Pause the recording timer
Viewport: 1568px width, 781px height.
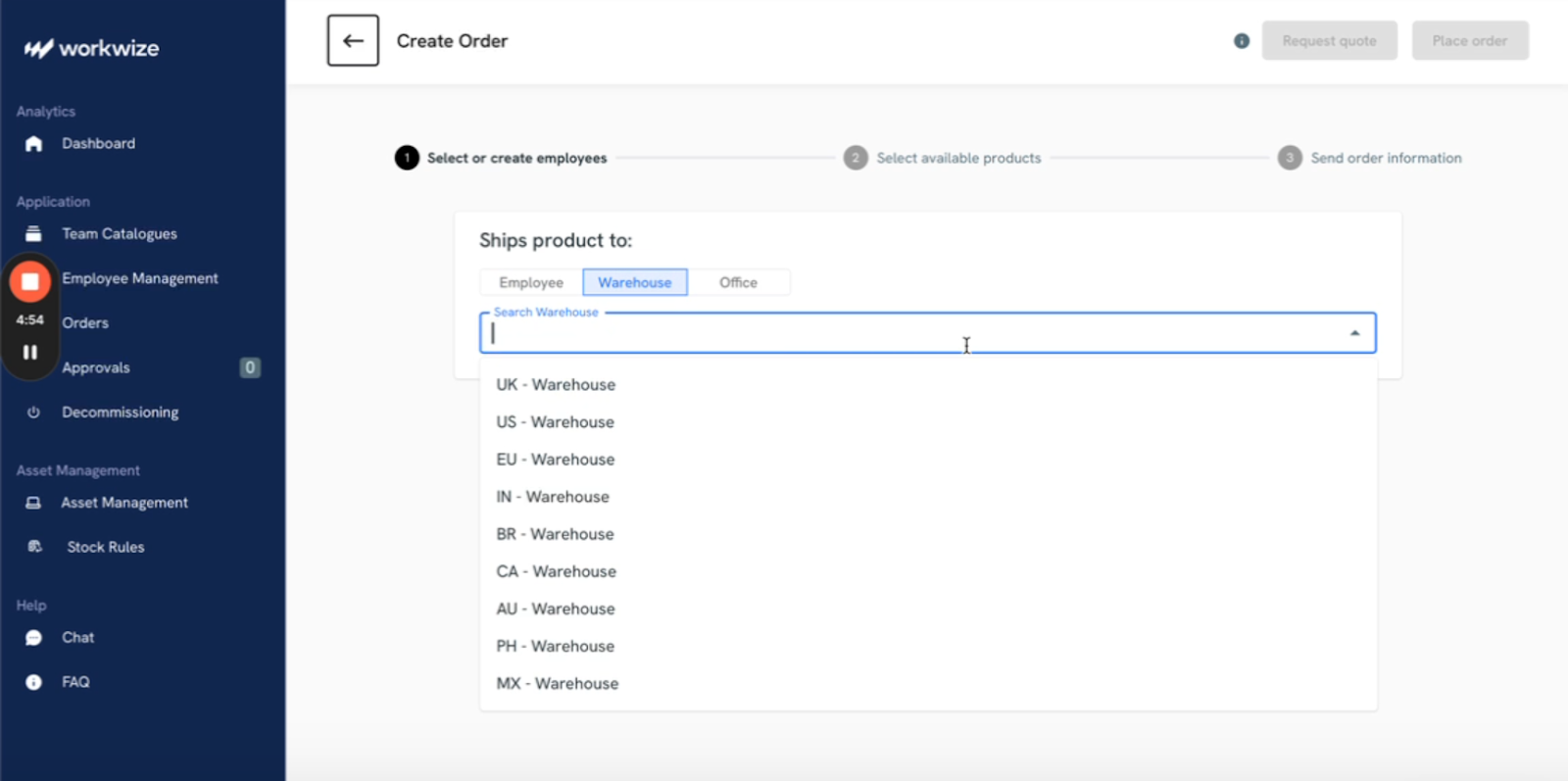point(30,352)
